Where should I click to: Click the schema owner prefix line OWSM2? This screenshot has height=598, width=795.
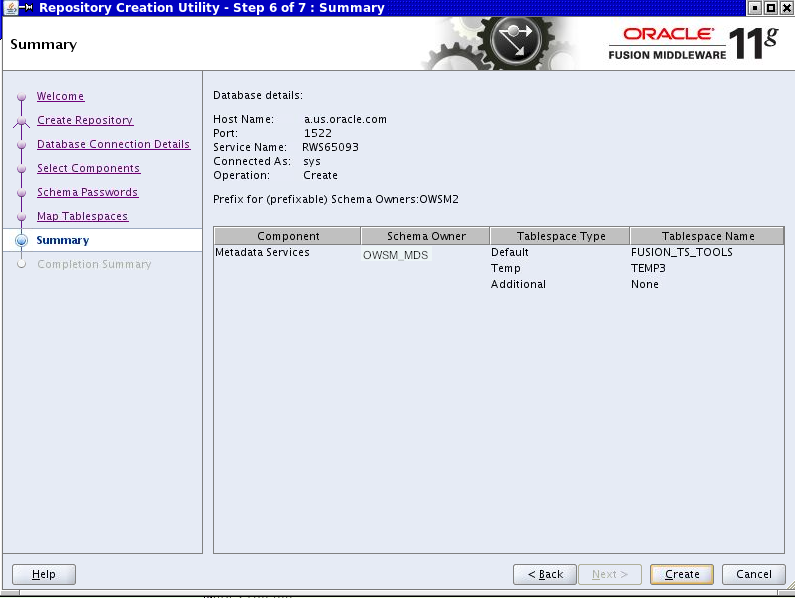point(336,199)
